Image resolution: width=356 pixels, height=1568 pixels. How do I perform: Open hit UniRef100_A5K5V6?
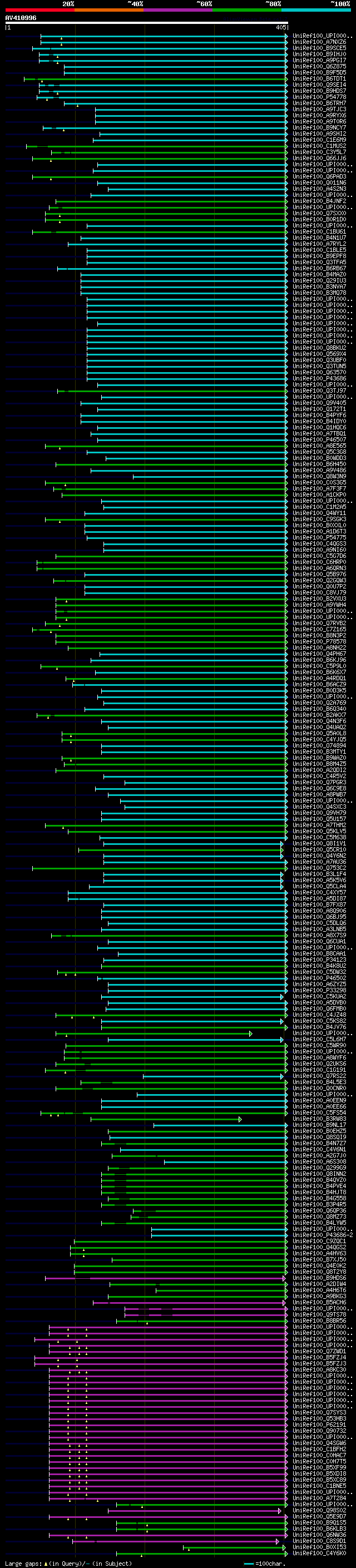(x=319, y=879)
